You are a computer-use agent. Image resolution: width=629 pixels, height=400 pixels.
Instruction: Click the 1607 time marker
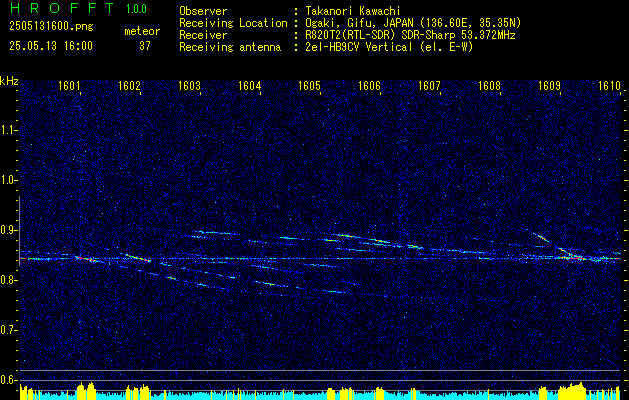(429, 86)
